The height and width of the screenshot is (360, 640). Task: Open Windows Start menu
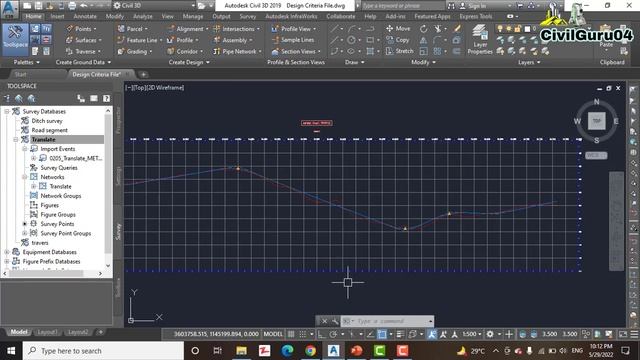(11, 351)
